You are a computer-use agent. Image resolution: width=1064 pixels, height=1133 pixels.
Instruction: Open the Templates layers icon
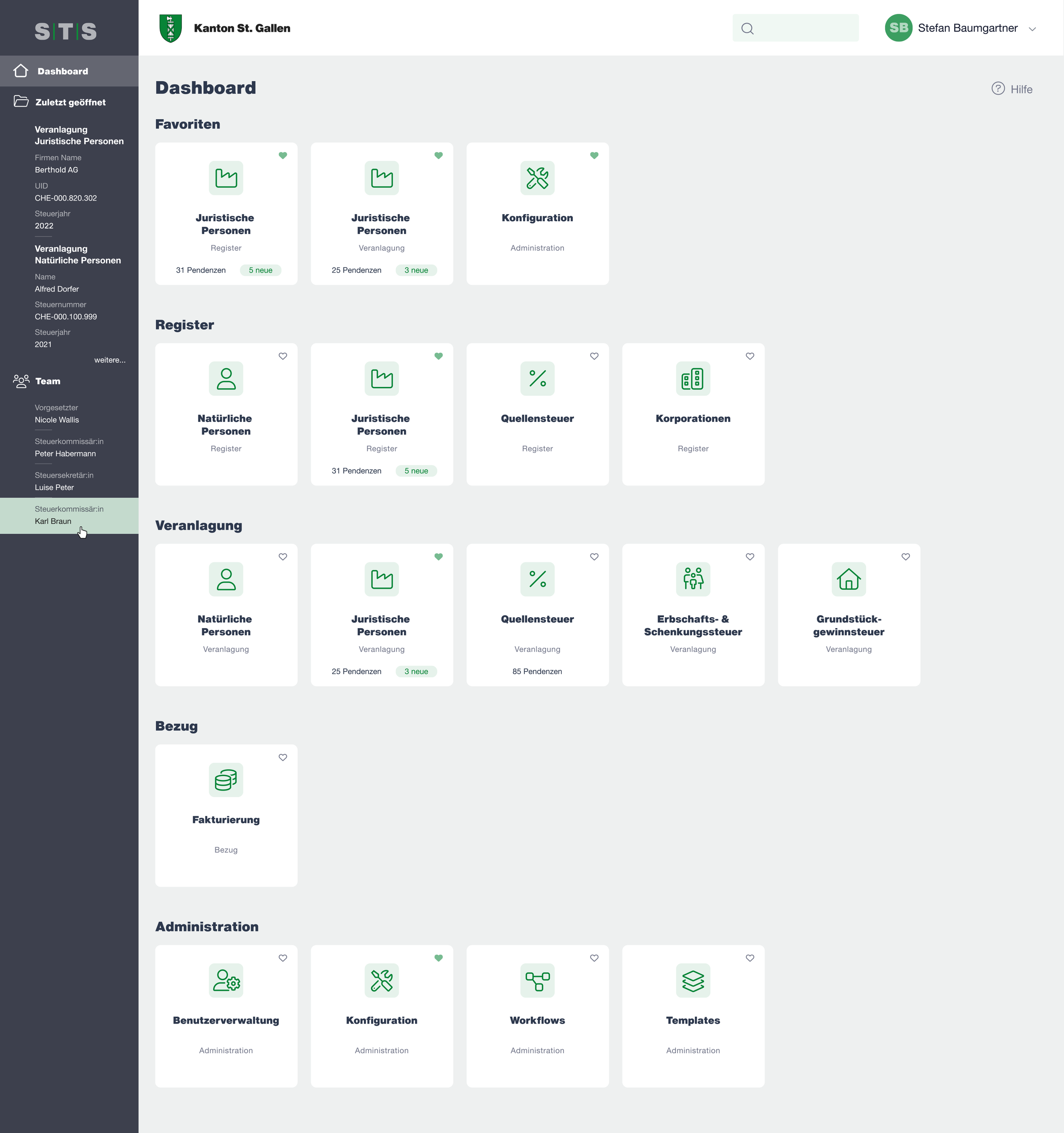point(692,980)
